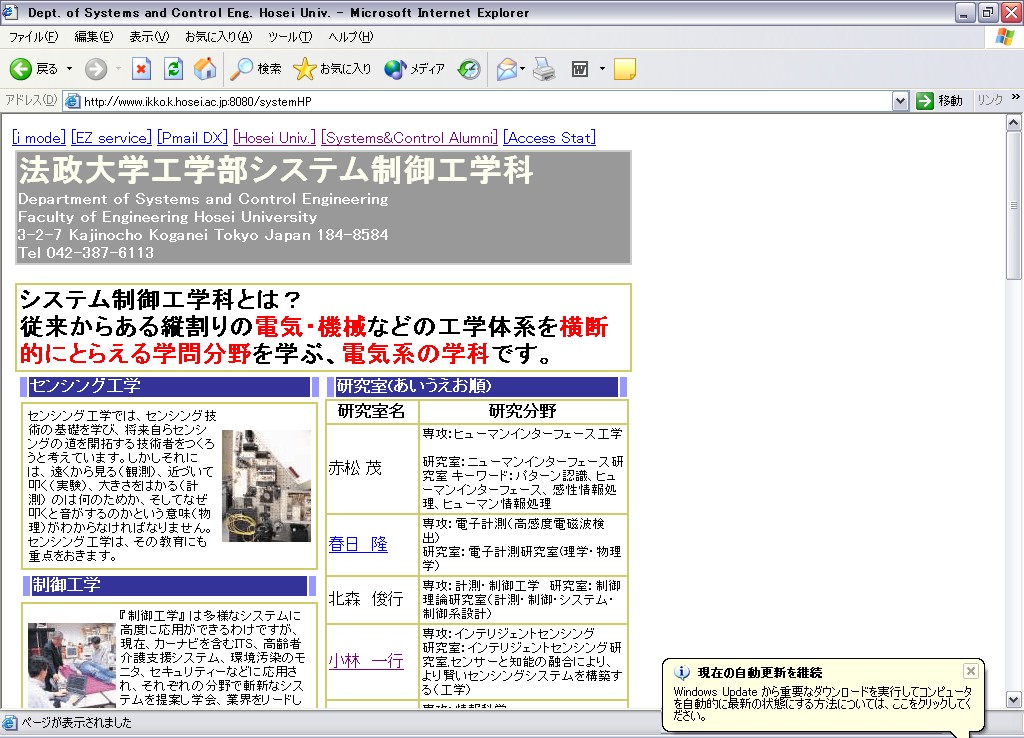
Task: Open the 表示(V) menu
Action: pos(149,37)
